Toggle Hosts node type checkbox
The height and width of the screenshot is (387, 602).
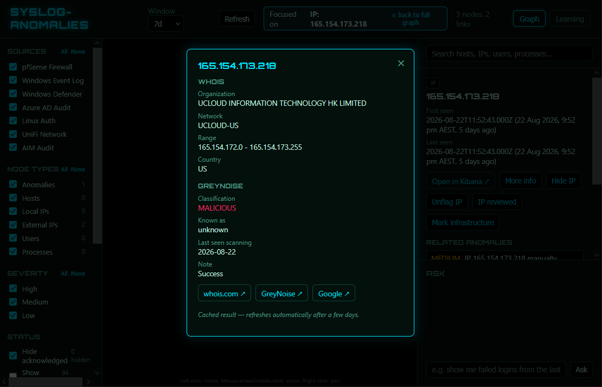[x=13, y=198]
